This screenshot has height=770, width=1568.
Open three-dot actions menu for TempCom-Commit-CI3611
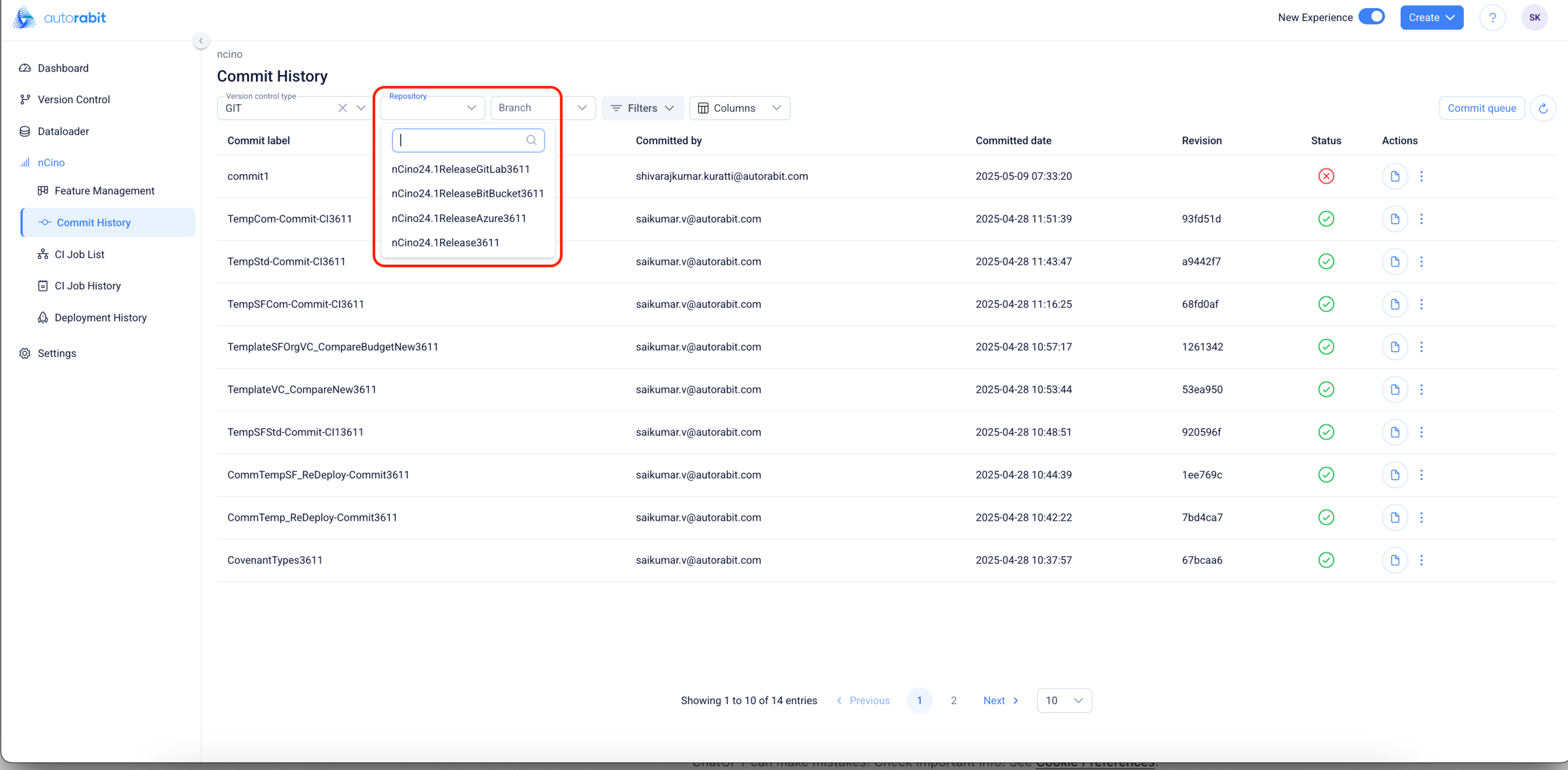coord(1421,219)
